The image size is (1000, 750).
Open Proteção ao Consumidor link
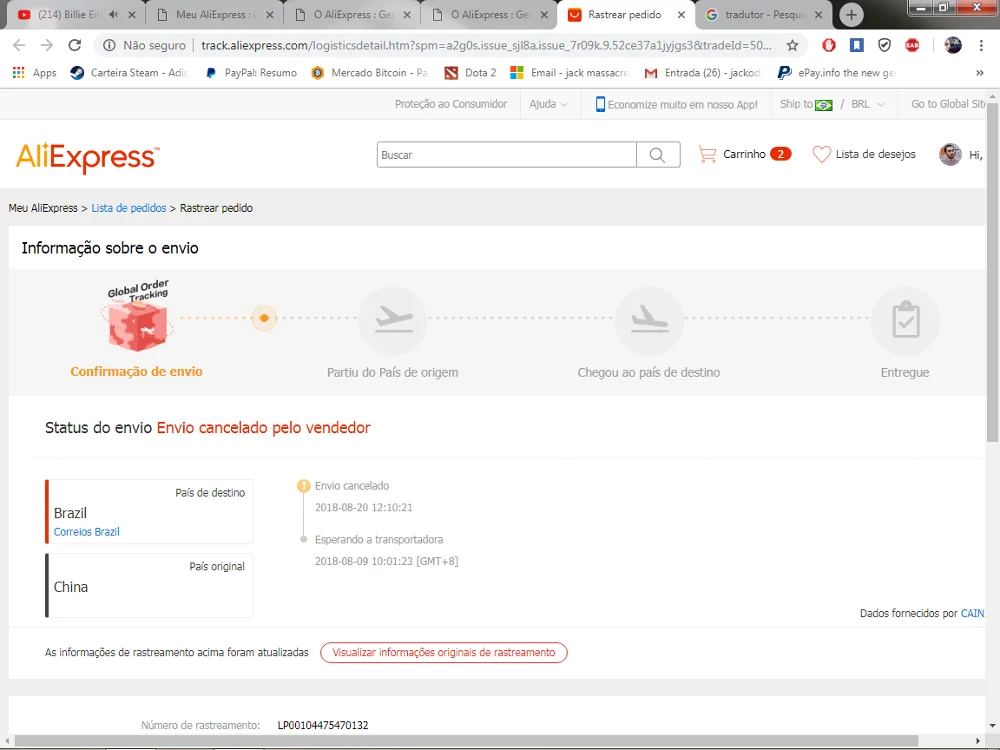[x=451, y=104]
